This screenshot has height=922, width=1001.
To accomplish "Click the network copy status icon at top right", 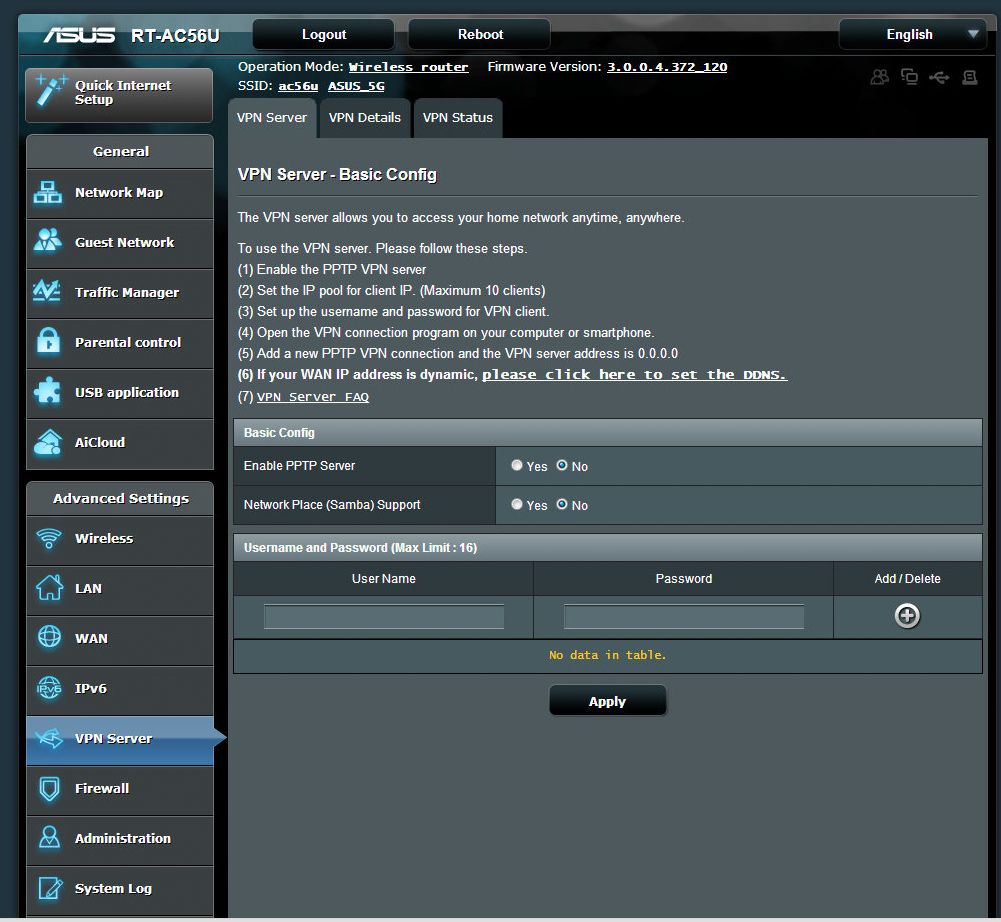I will pos(909,77).
